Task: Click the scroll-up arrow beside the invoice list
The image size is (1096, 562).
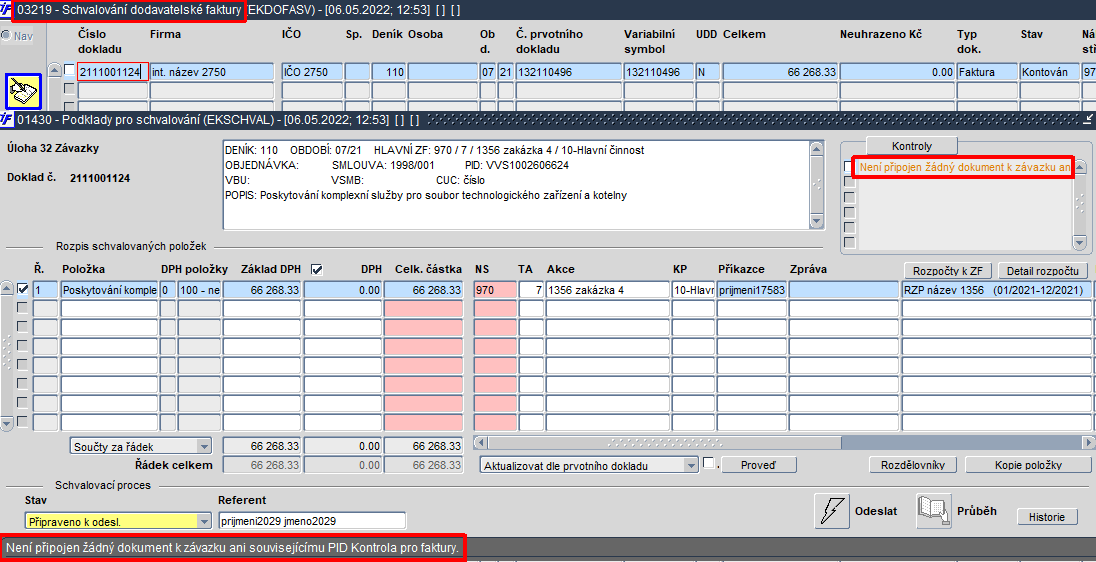Action: pyautogui.click(x=54, y=71)
